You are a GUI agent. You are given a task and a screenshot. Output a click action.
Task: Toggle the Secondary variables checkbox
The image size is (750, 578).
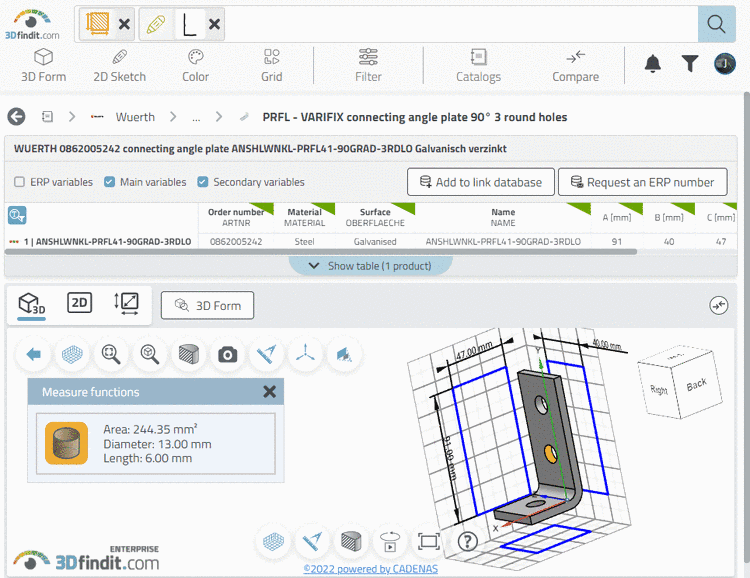[x=203, y=182]
